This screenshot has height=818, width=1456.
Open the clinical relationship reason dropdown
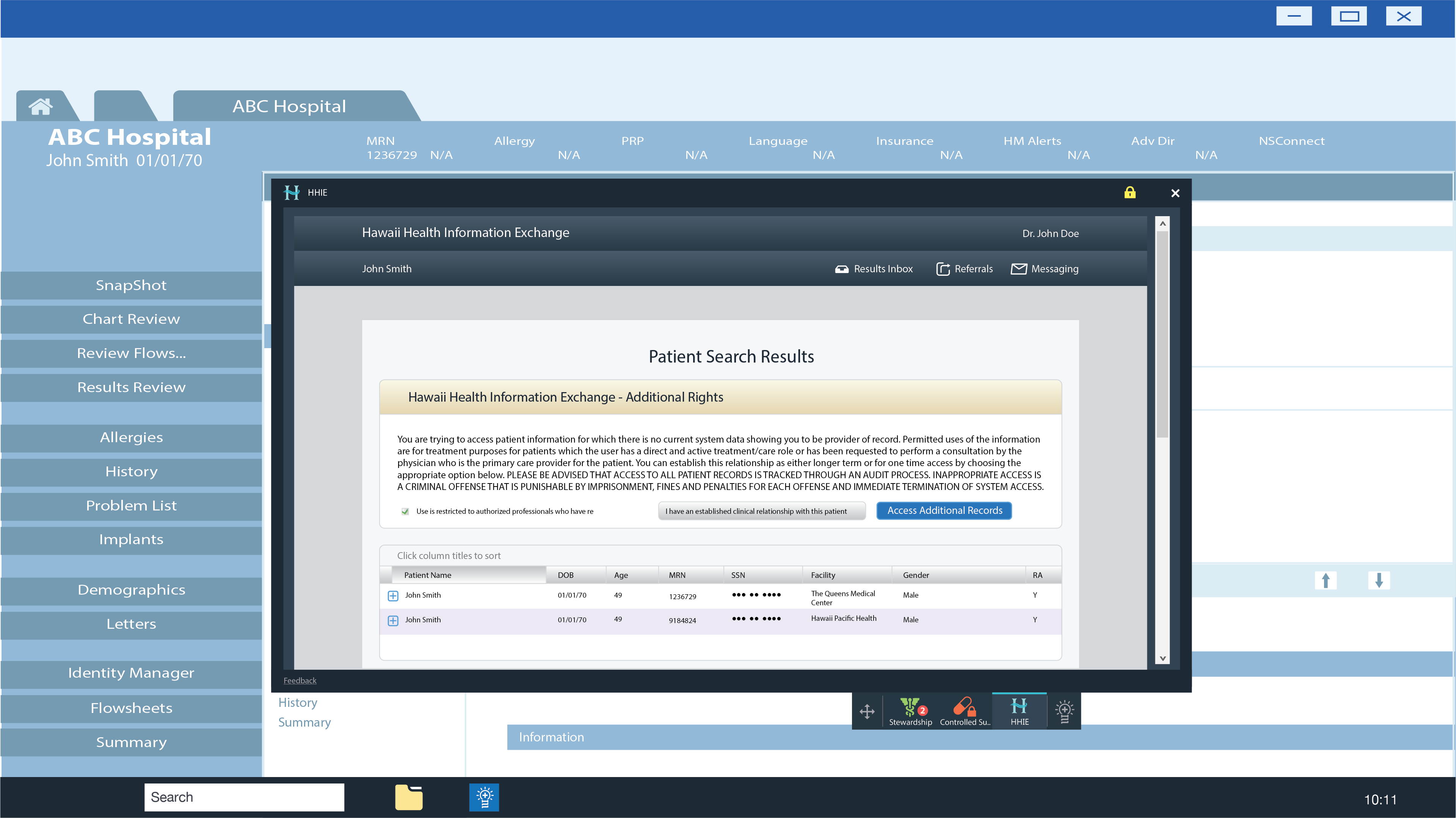coord(761,511)
